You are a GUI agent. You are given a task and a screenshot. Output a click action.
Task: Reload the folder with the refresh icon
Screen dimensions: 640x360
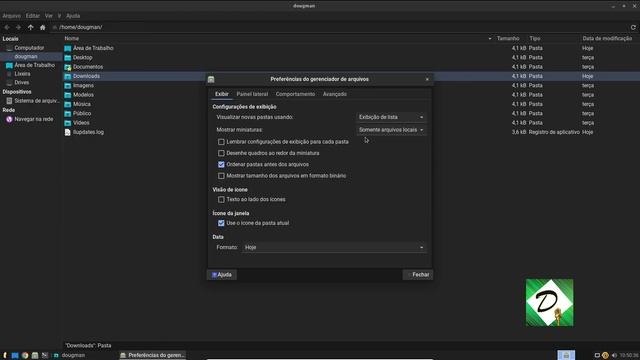(x=633, y=27)
